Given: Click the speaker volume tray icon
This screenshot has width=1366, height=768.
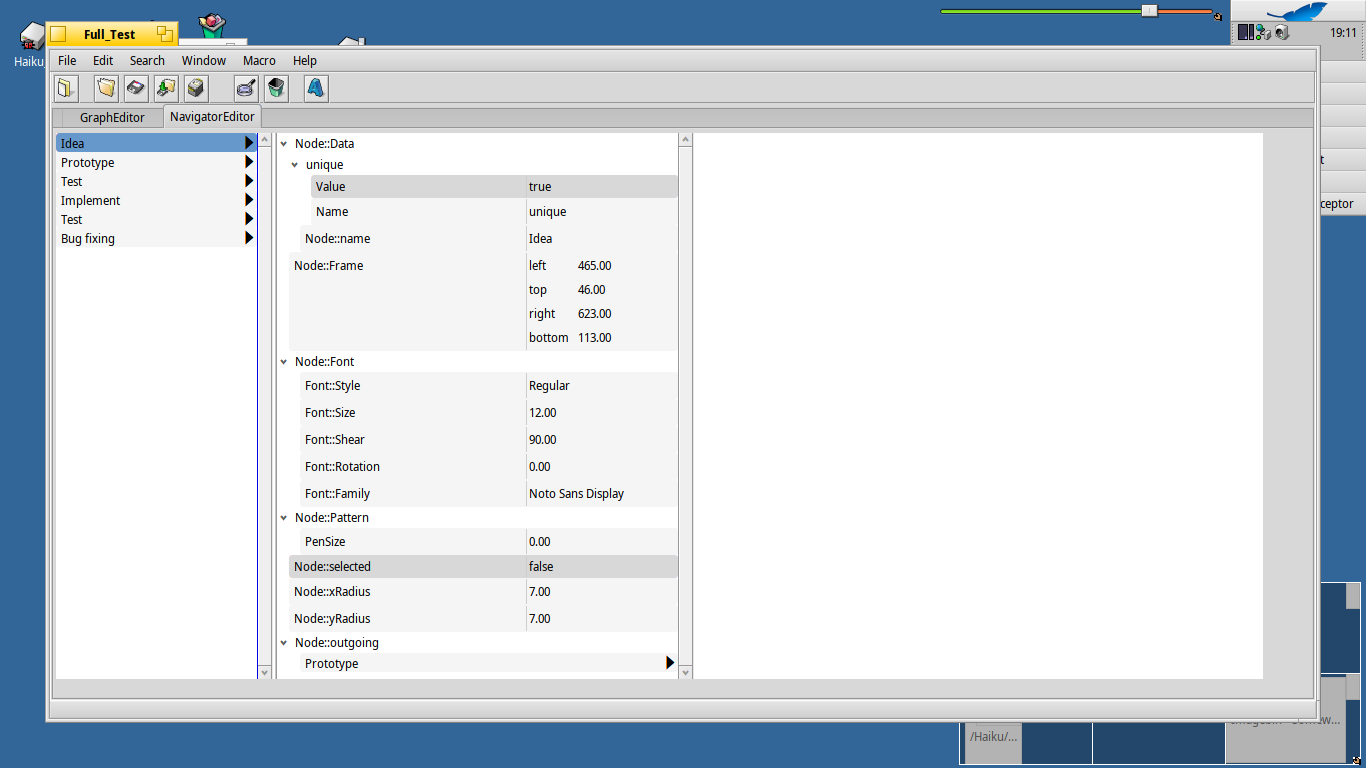Looking at the screenshot, I should click(x=1282, y=33).
